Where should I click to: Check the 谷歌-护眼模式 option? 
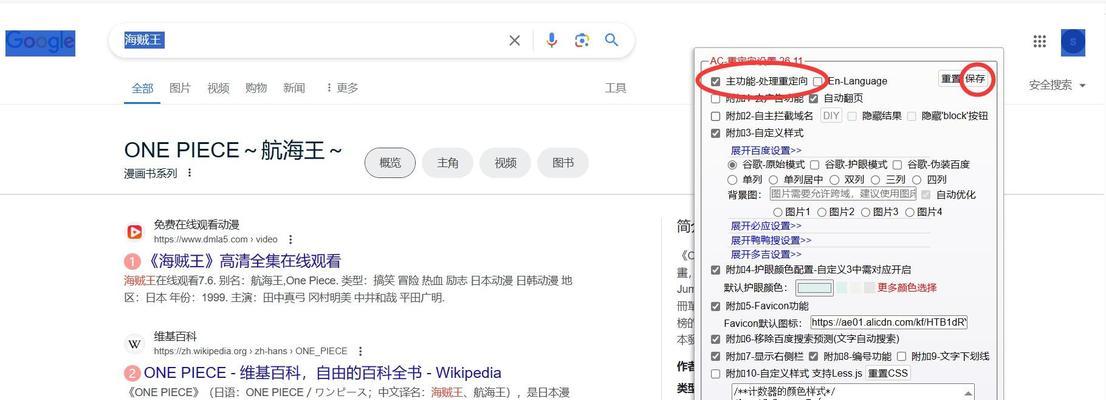(814, 164)
